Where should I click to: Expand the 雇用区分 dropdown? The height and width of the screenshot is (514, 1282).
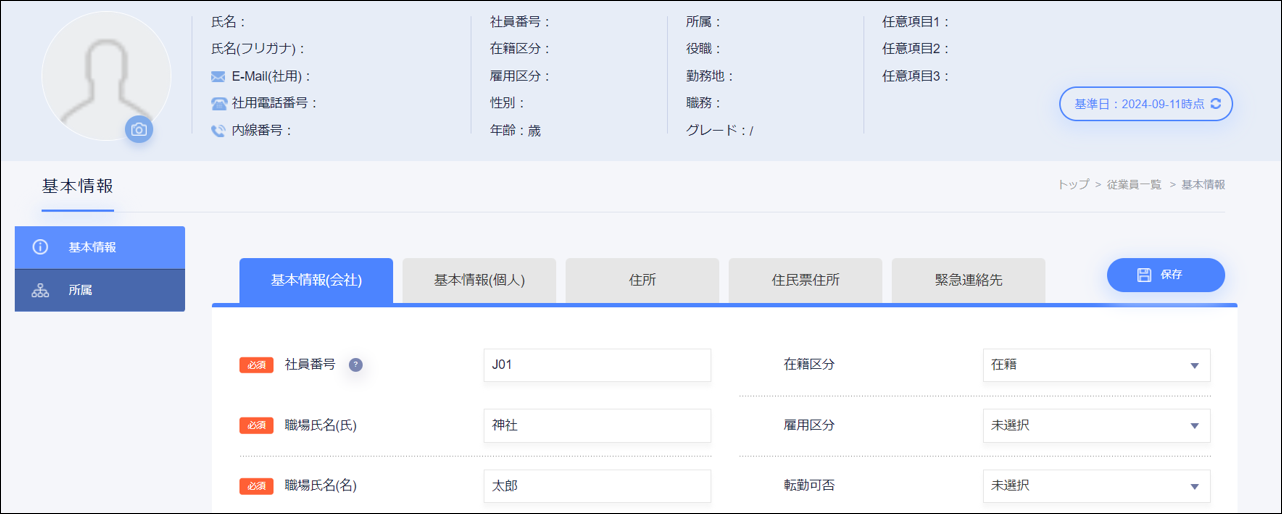click(1096, 426)
